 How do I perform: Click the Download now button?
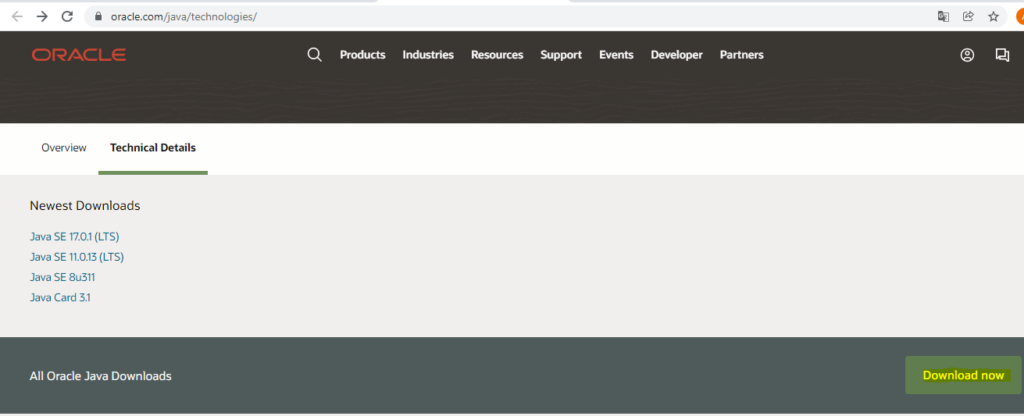(963, 375)
